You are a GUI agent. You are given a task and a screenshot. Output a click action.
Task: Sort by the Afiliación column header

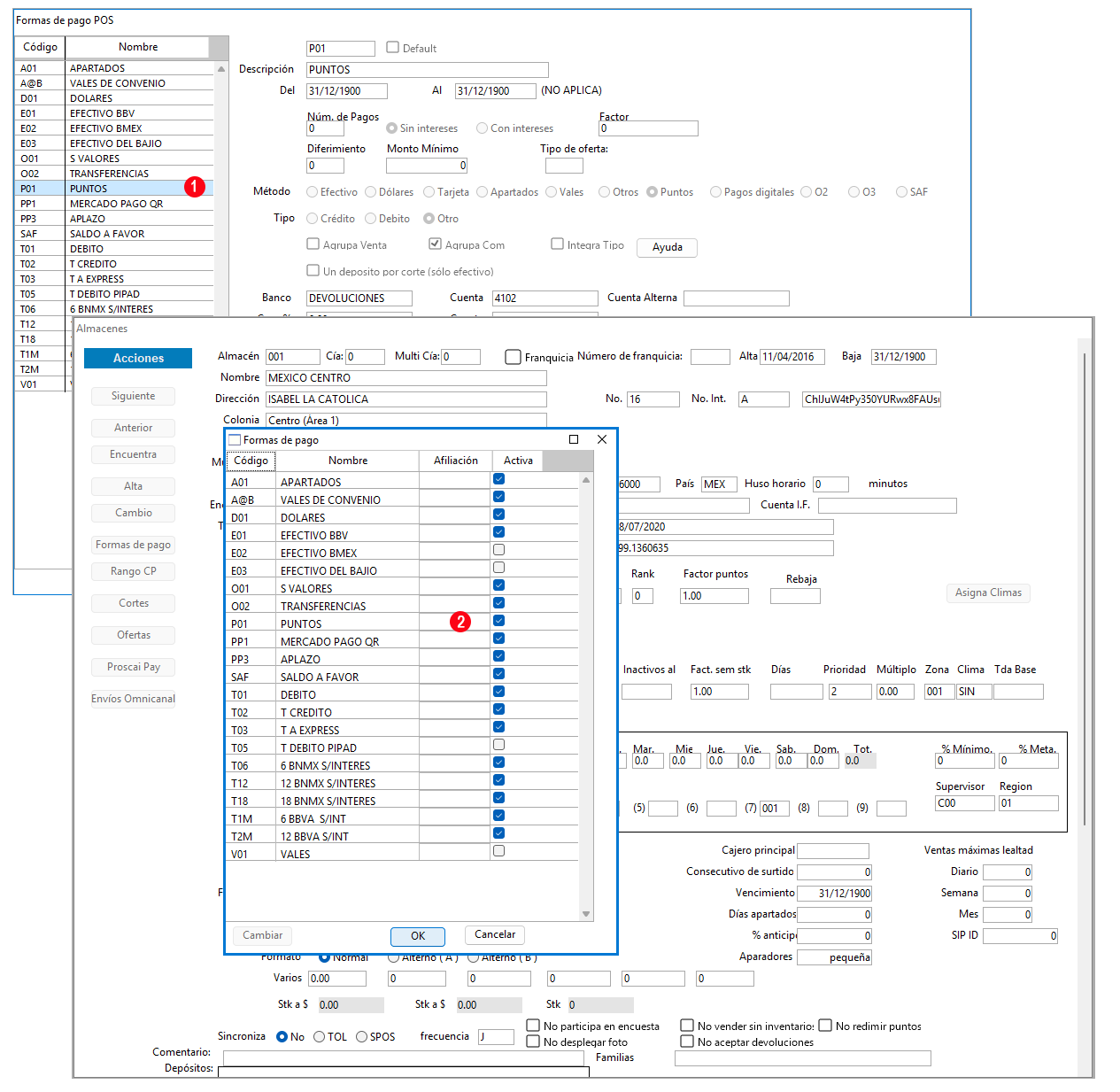(x=456, y=461)
